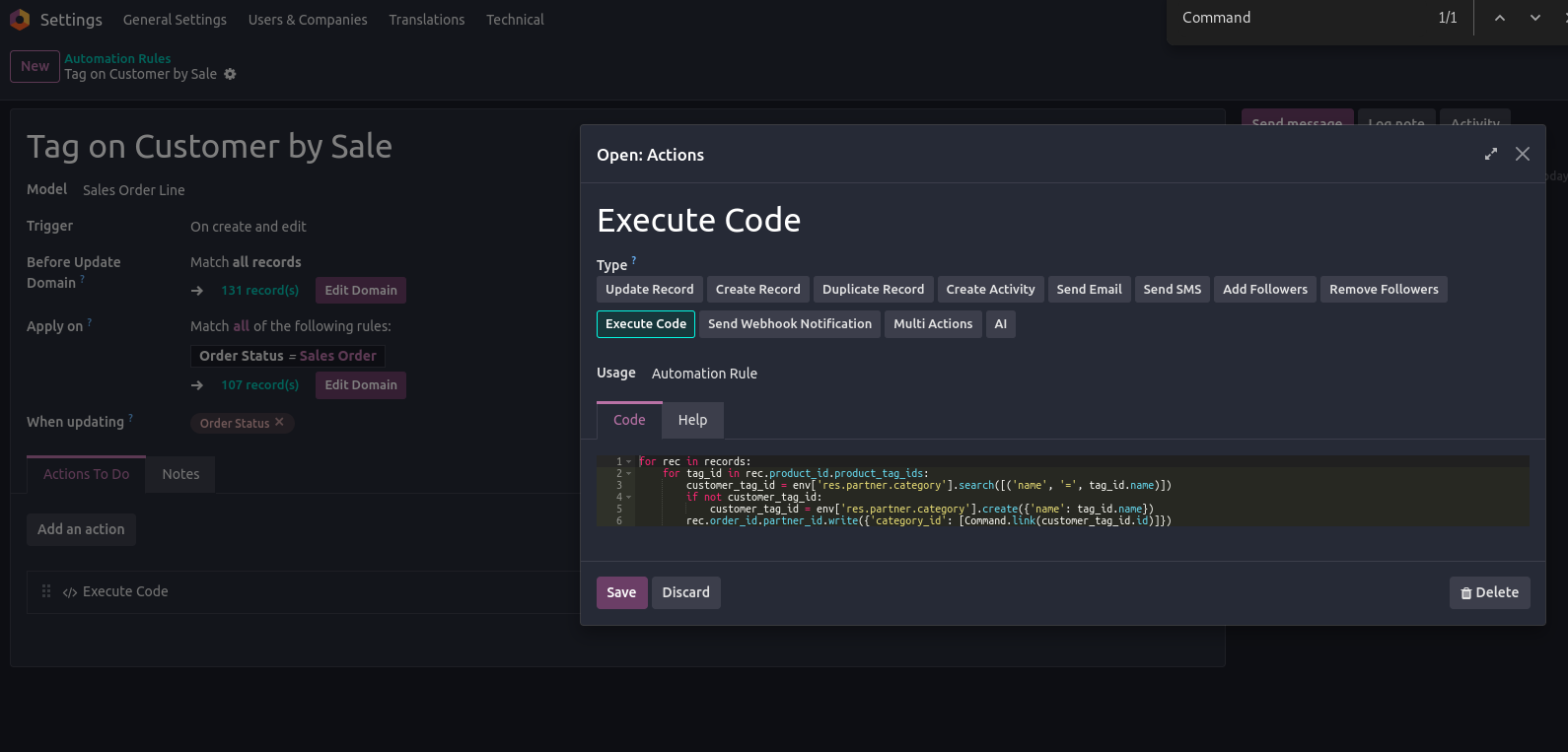Click the Odoo Settings app logo icon

[19, 19]
